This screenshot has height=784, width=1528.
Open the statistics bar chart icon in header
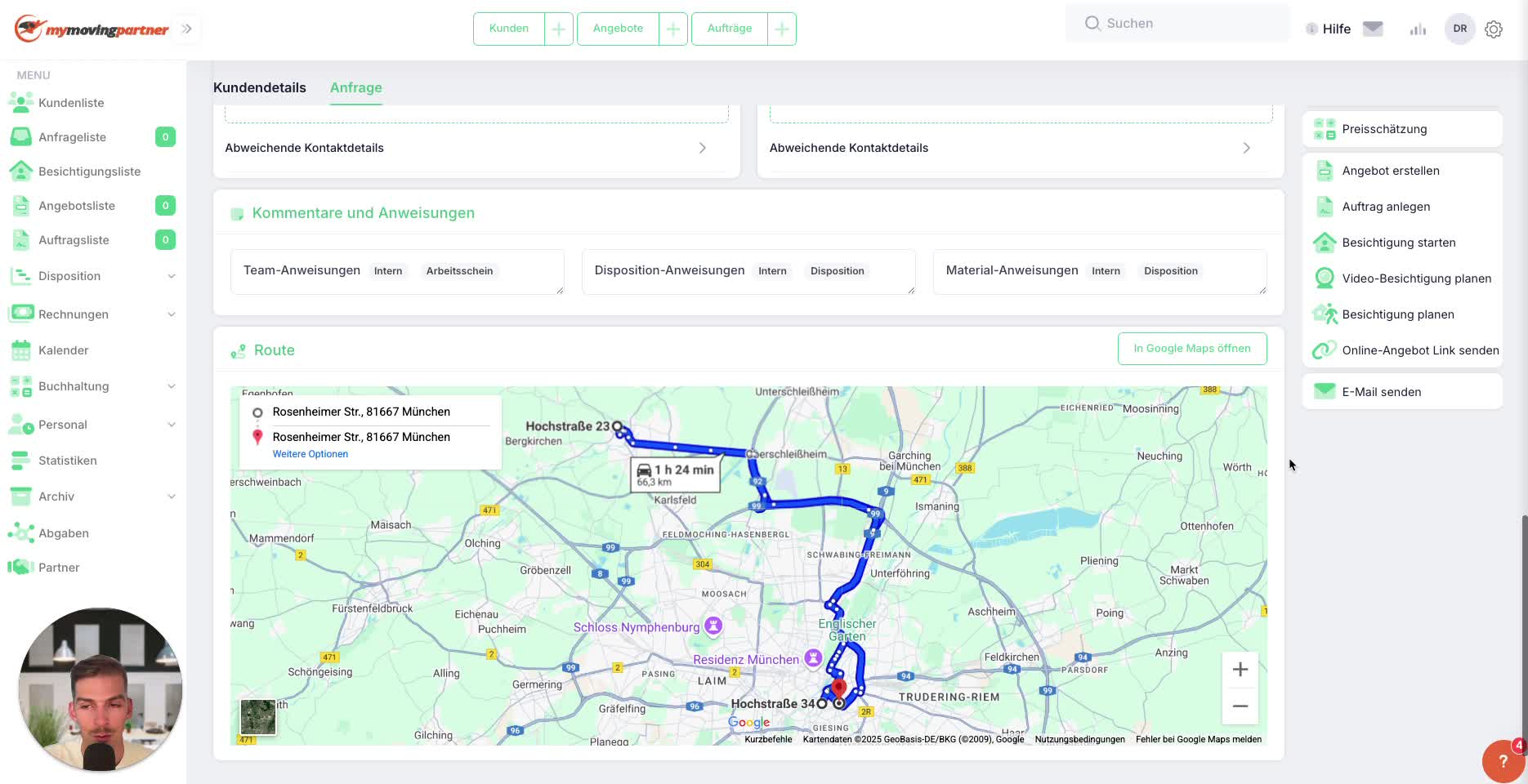[x=1418, y=29]
